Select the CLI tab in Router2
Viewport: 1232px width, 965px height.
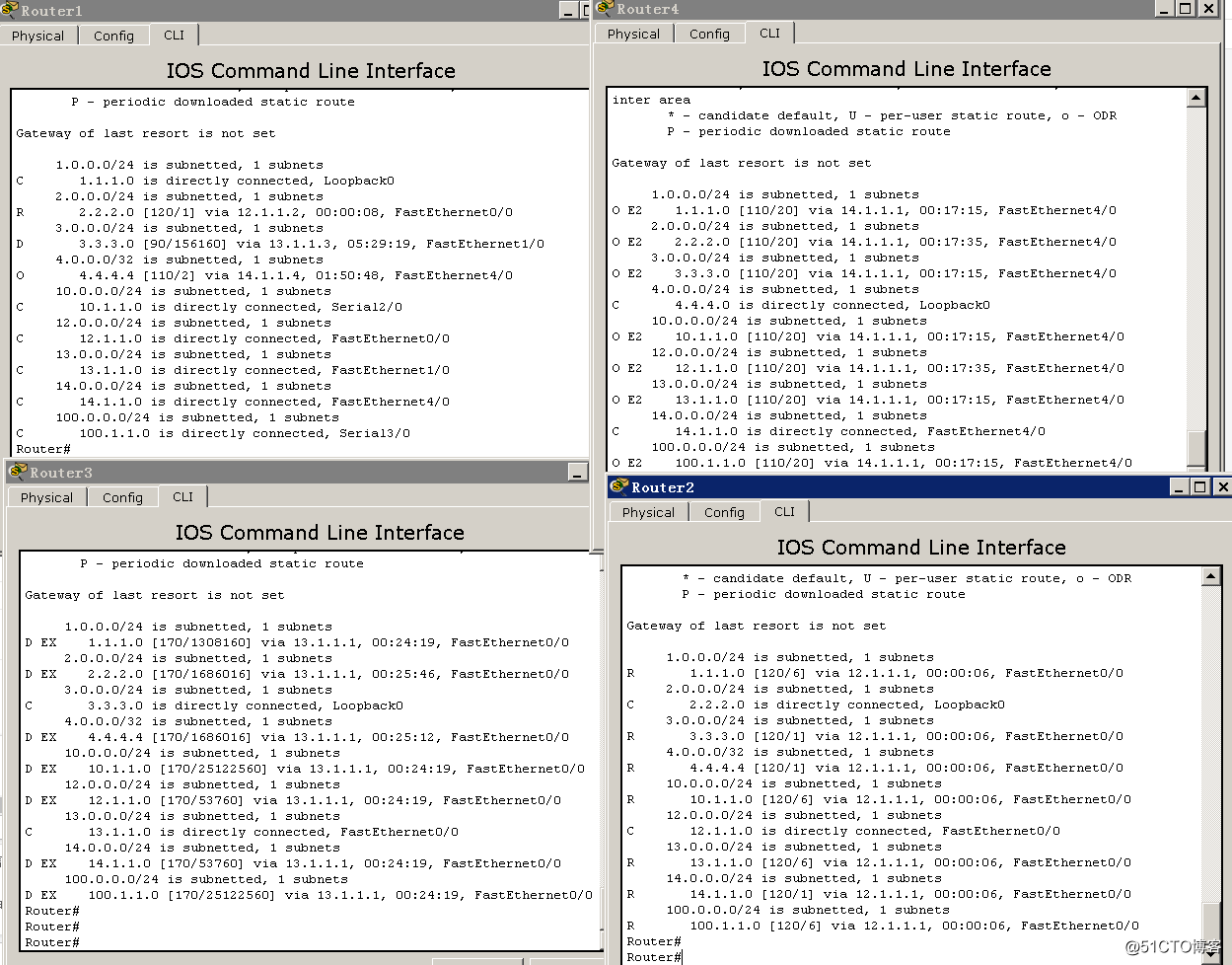pos(785,511)
